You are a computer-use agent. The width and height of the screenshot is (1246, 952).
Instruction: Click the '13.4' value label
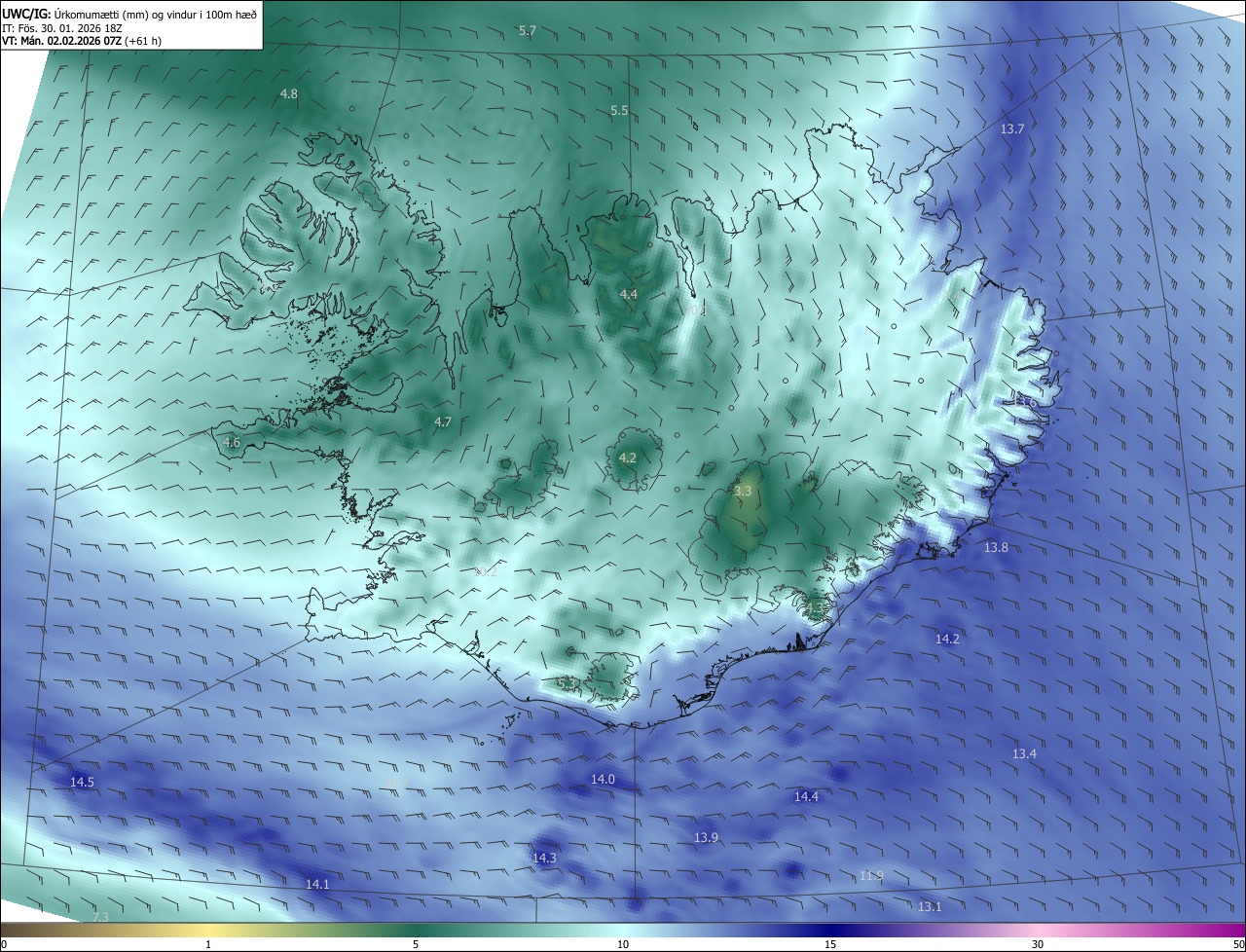coord(1024,754)
